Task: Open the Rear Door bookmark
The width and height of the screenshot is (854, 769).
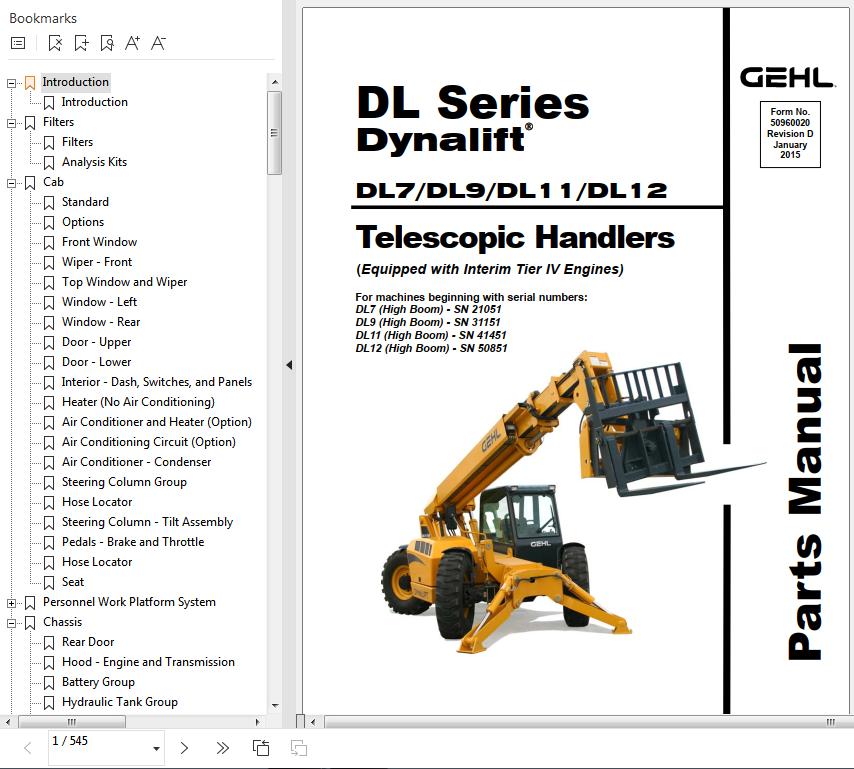Action: [88, 642]
